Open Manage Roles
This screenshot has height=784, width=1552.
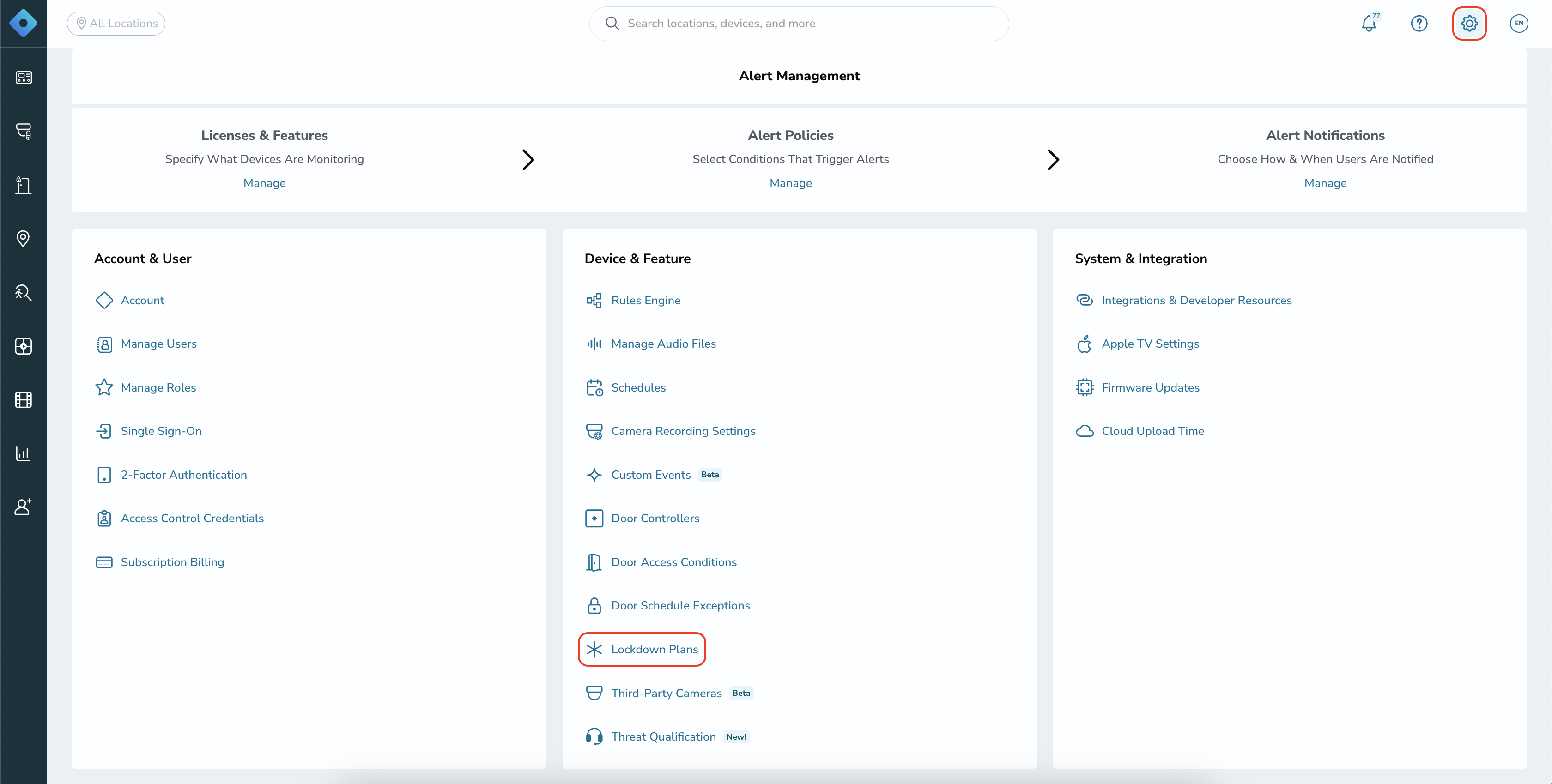[158, 388]
